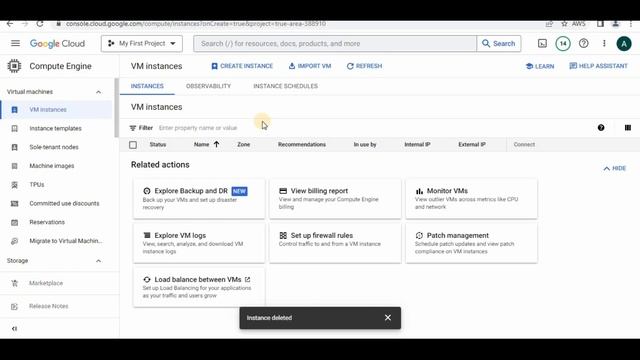Click Import VM button
This screenshot has width=640, height=360.
pyautogui.click(x=310, y=66)
